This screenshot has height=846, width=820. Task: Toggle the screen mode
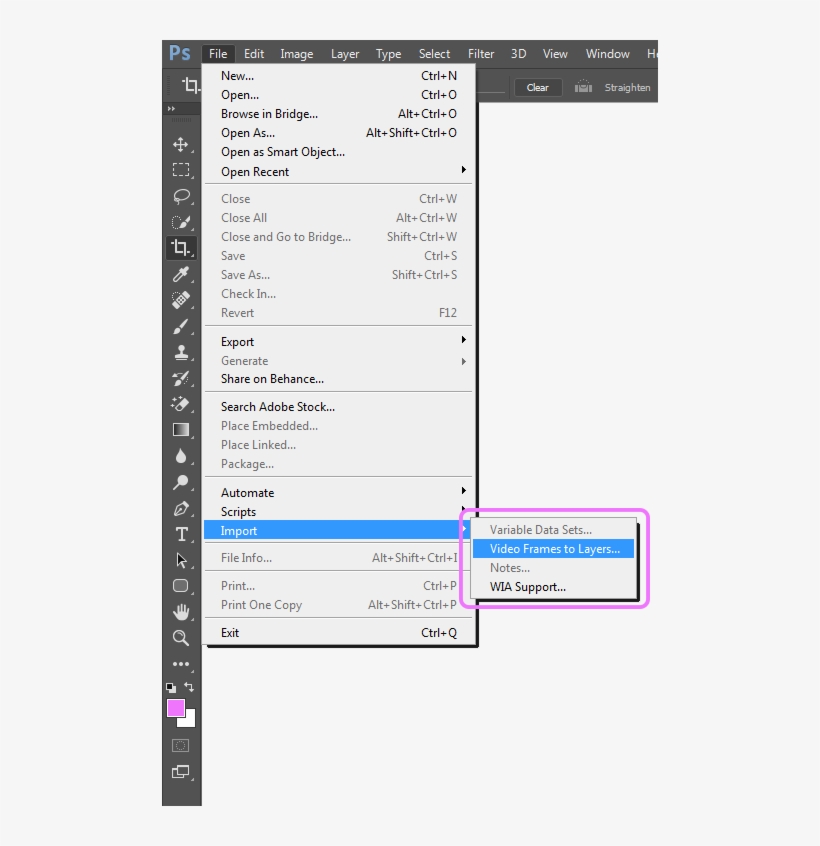pyautogui.click(x=181, y=772)
